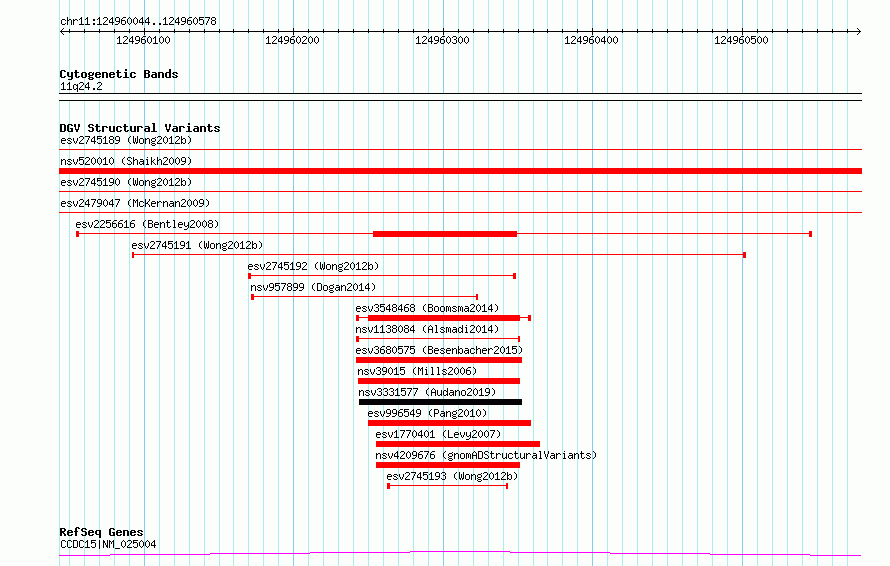Click the esv1770401 (Levy2007) label

point(438,434)
